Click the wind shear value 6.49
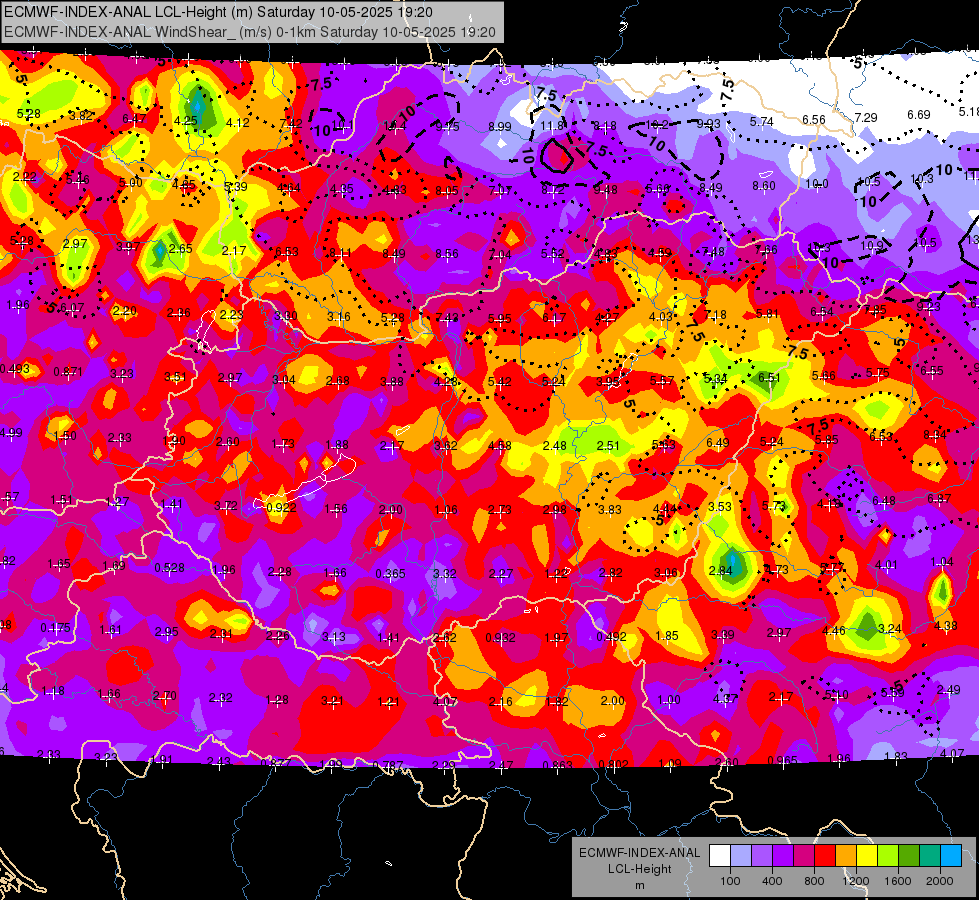The width and height of the screenshot is (979, 900). pyautogui.click(x=717, y=443)
